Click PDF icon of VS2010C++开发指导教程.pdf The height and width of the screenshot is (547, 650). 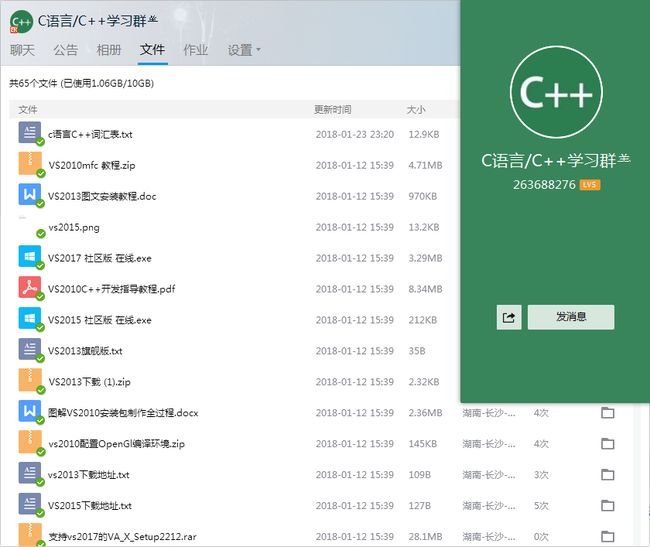tap(30, 287)
